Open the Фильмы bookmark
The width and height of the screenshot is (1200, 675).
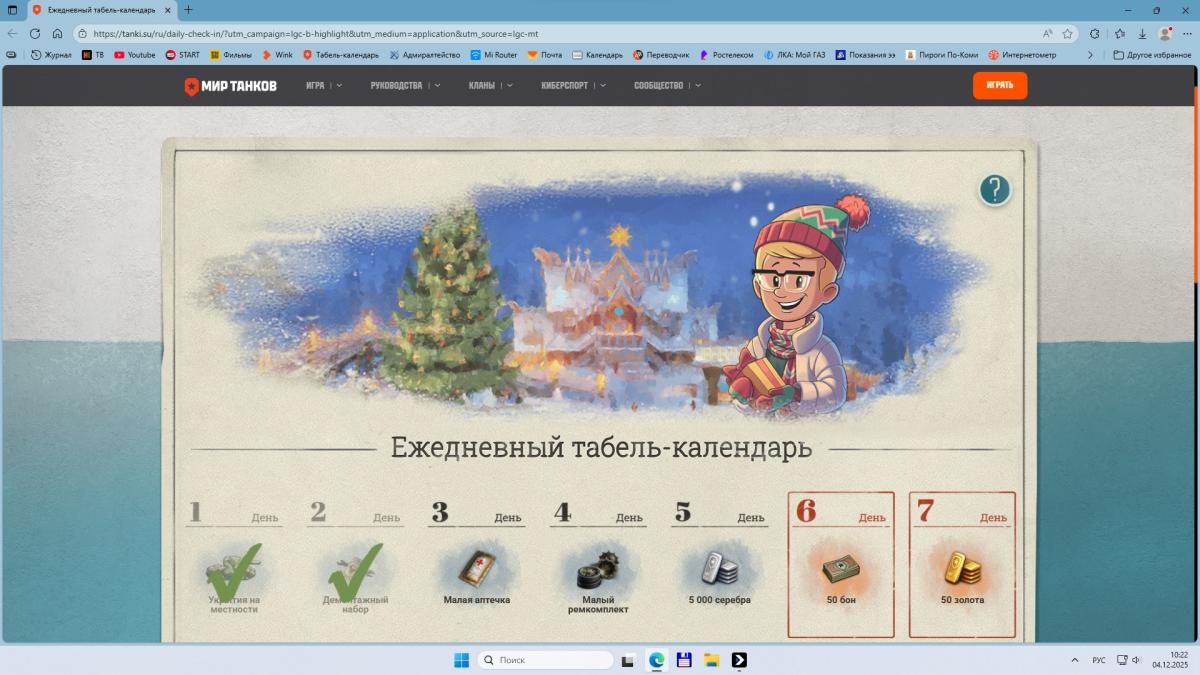pos(231,55)
